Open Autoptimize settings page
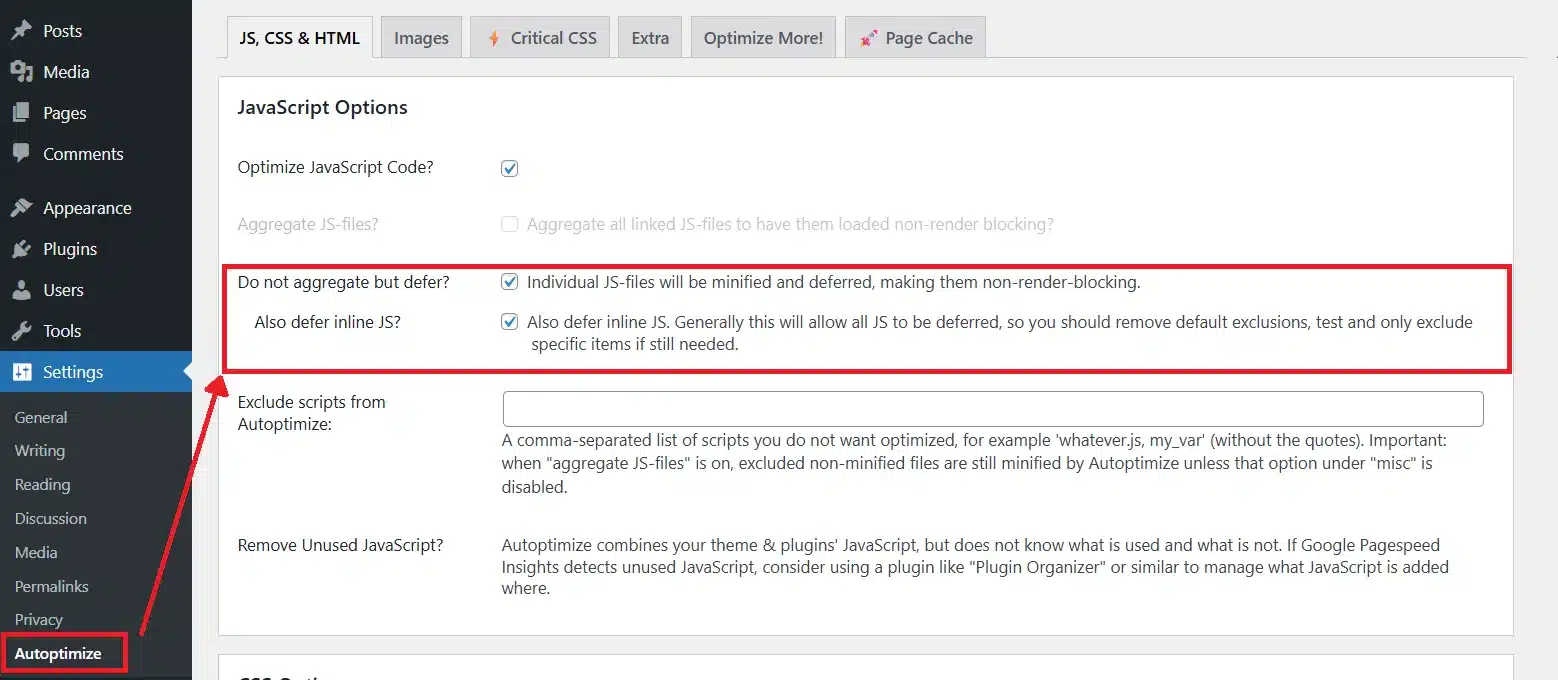This screenshot has width=1558, height=680. pos(58,653)
